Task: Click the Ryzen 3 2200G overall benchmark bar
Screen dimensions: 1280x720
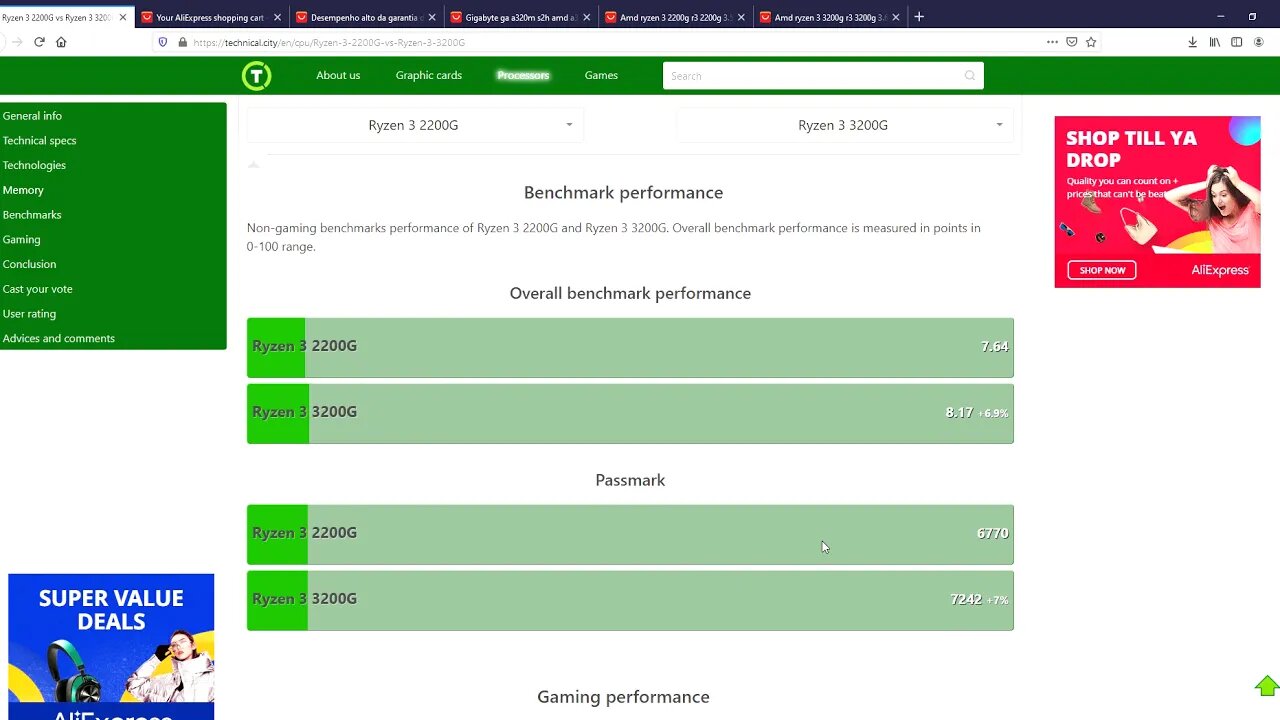Action: [630, 348]
